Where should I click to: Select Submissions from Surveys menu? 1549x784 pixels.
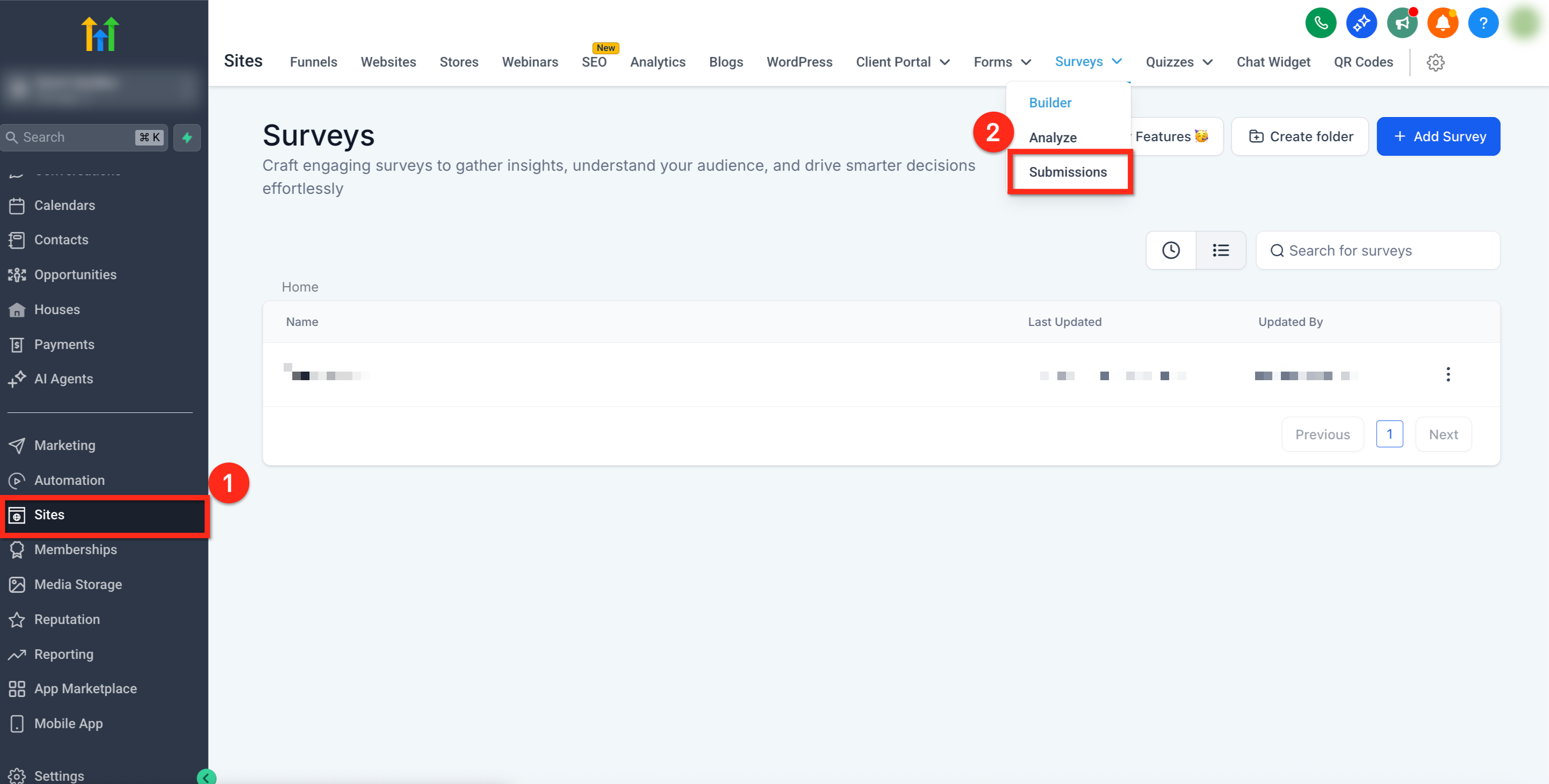(x=1068, y=172)
